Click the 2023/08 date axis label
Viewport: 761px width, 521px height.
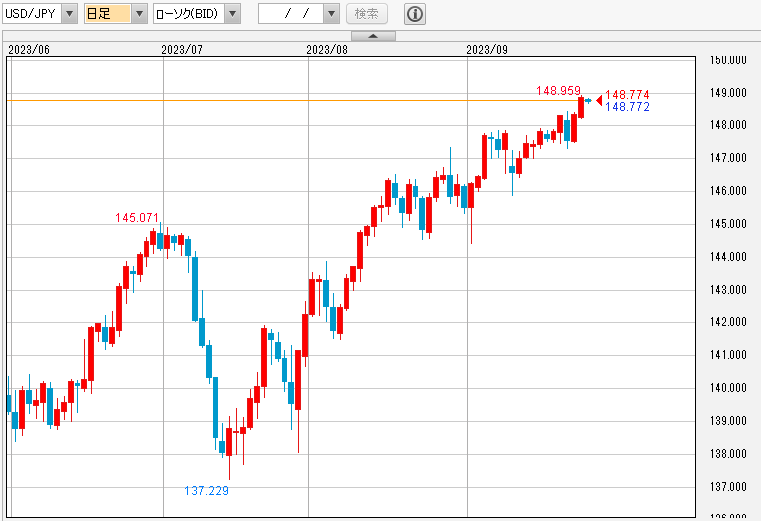pyautogui.click(x=327, y=50)
